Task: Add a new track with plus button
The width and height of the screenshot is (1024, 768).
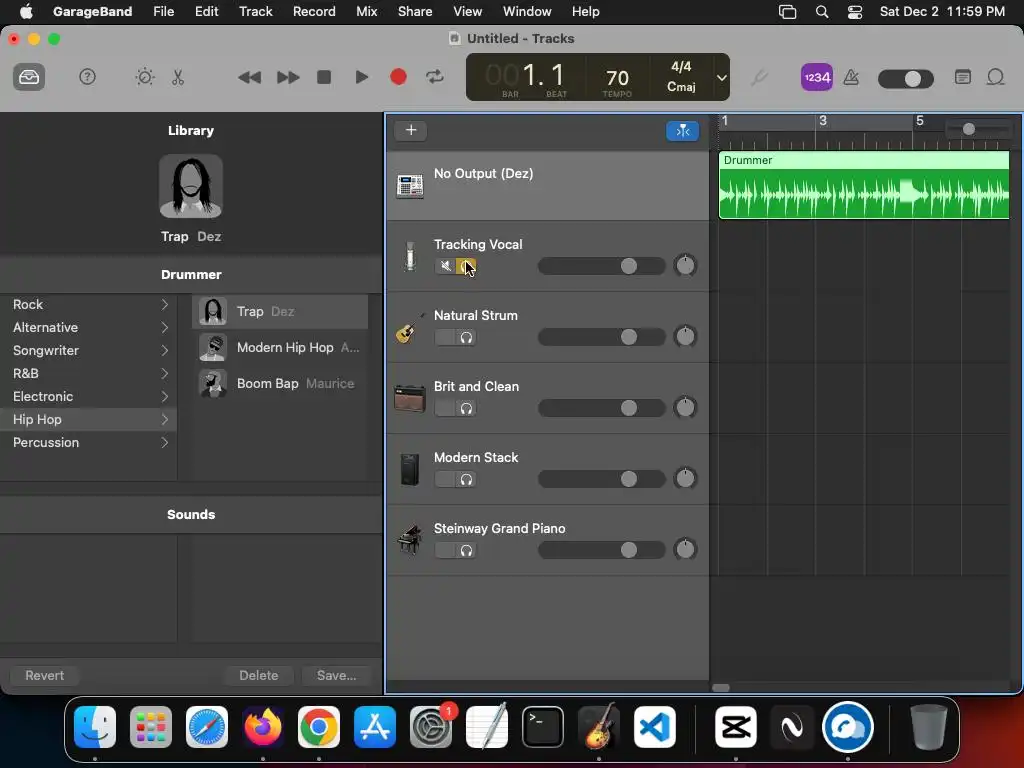Action: [x=411, y=130]
